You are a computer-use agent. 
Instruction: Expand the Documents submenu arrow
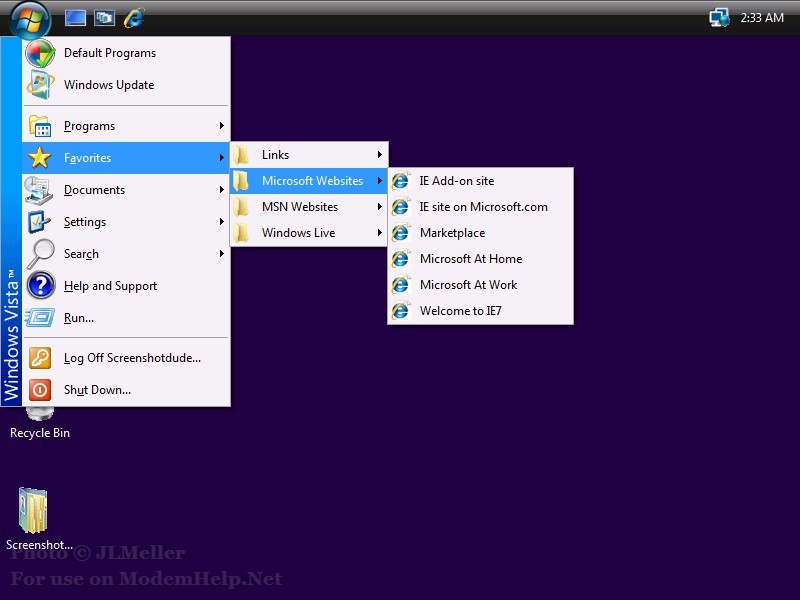tap(221, 190)
